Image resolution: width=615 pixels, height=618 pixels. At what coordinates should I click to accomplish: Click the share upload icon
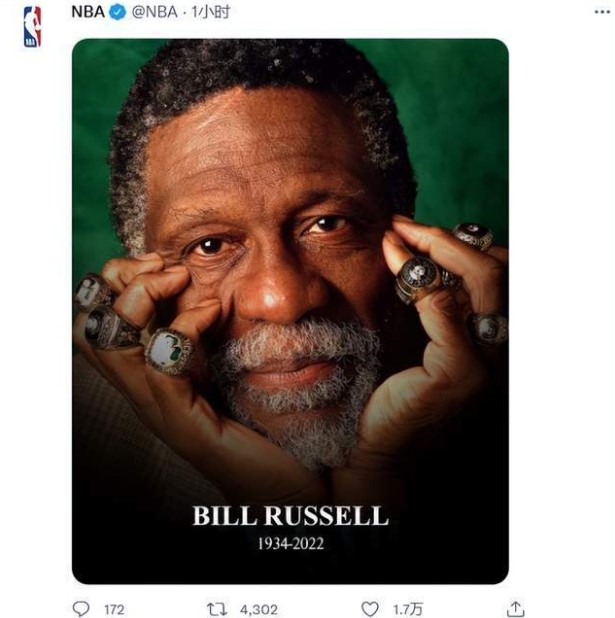(x=515, y=608)
